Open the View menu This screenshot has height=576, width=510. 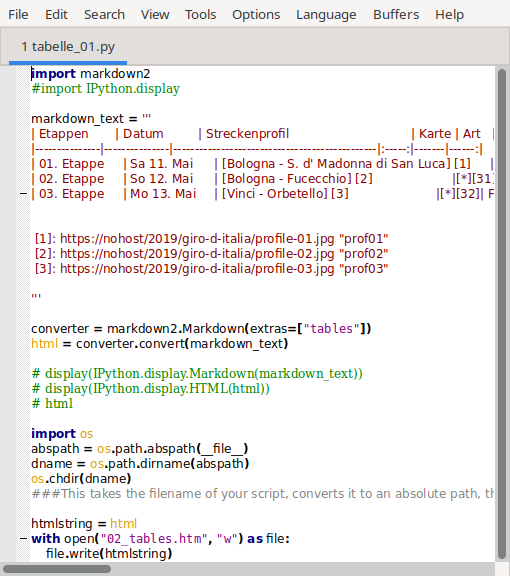coord(155,15)
